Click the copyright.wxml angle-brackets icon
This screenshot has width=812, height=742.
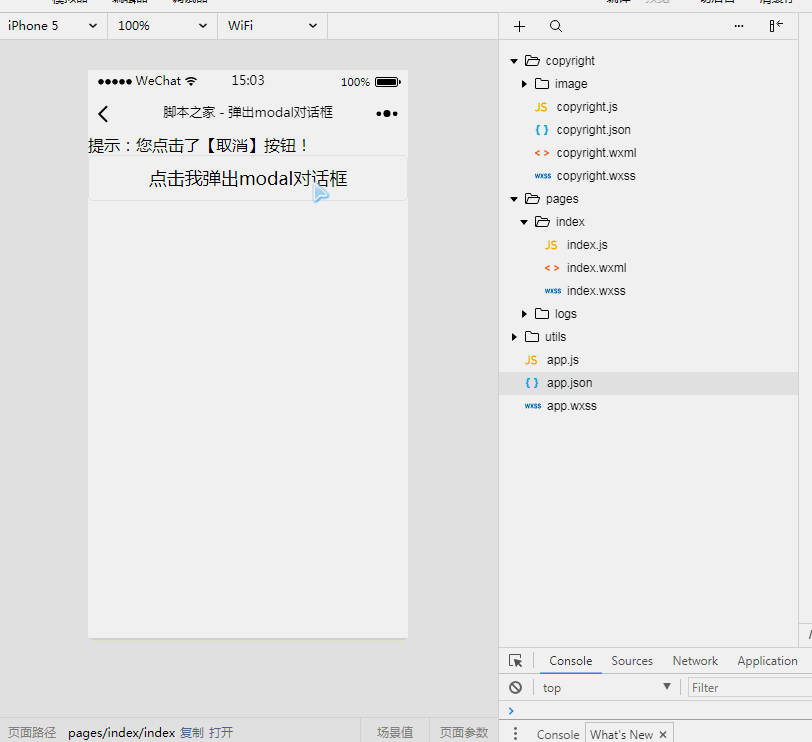coord(542,153)
